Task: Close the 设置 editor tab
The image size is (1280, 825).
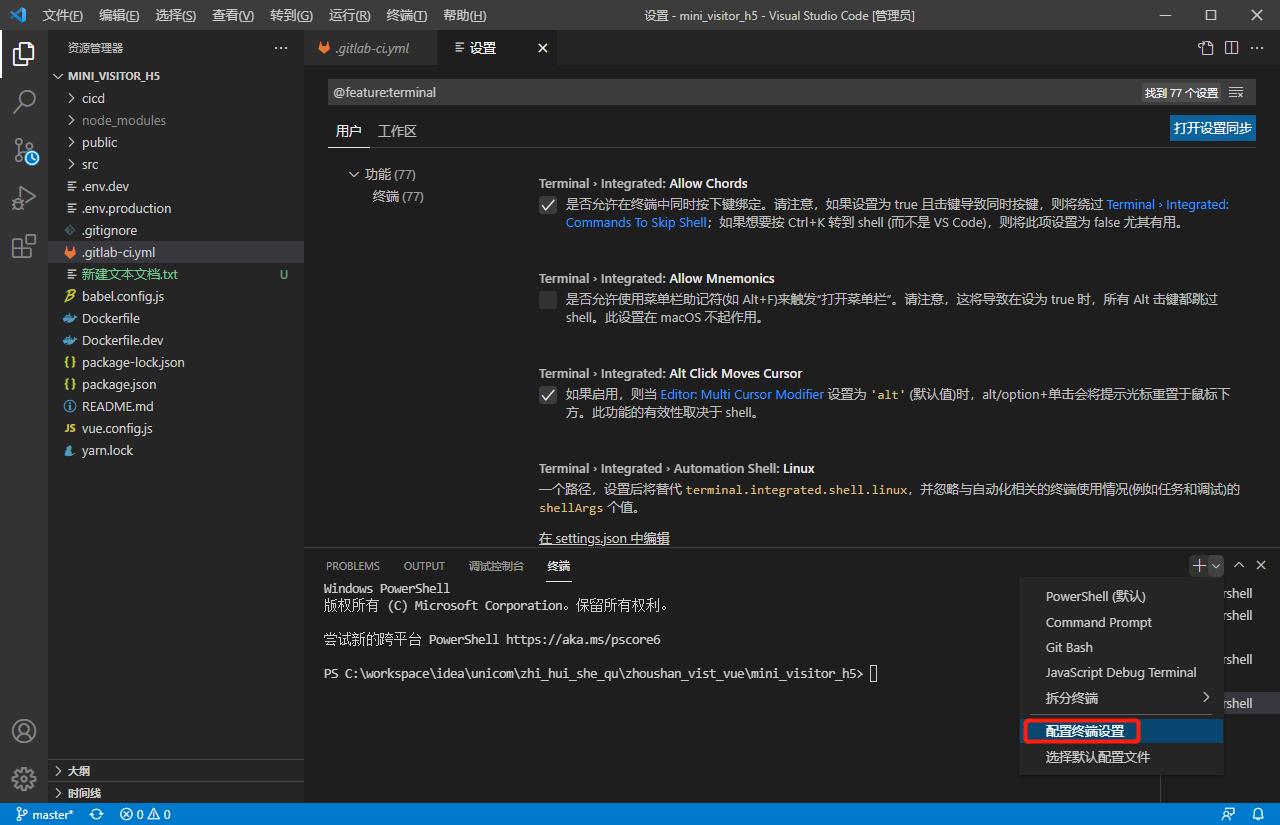Action: coord(543,48)
